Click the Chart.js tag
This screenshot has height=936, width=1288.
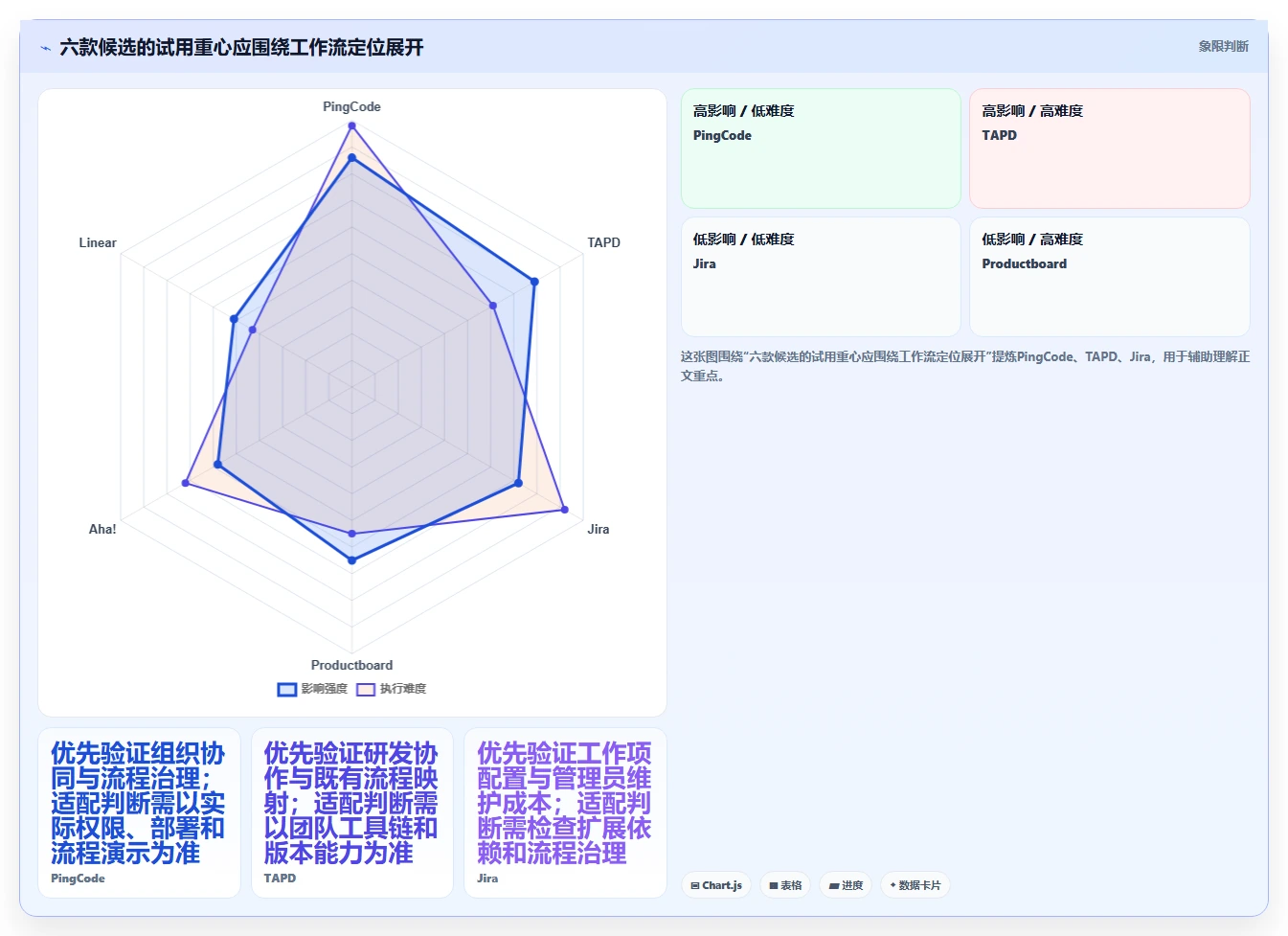(x=716, y=885)
